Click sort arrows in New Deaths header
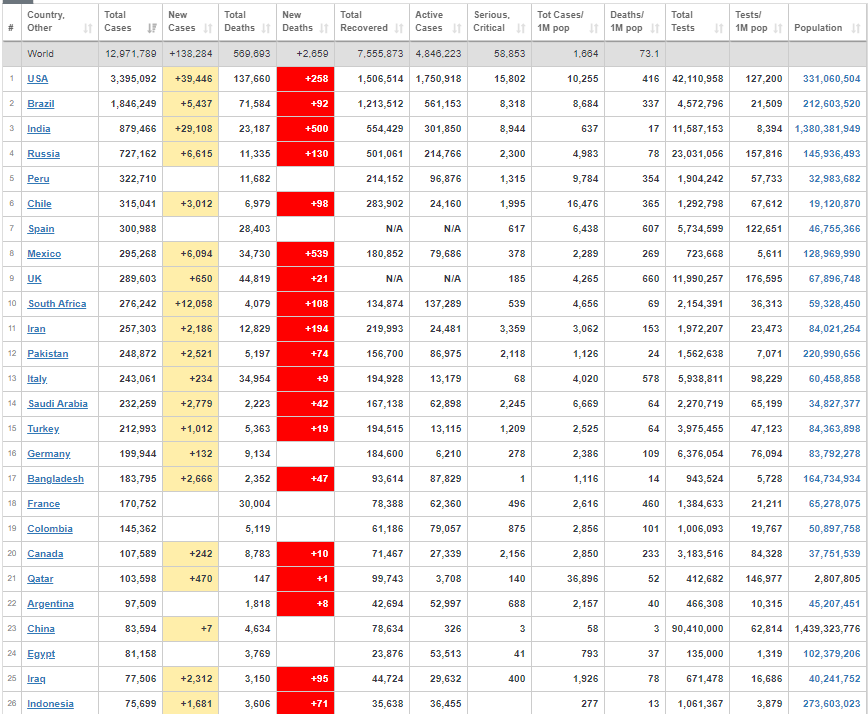 325,28
